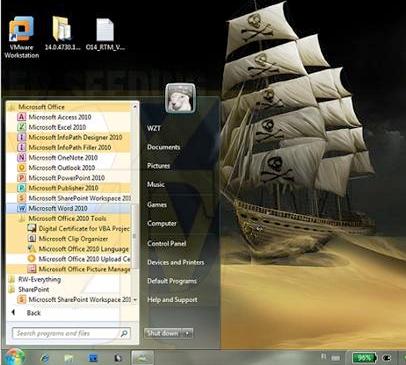Screen dimensions: 406x365
Task: Open Computer from the Start menu
Action: pyautogui.click(x=162, y=223)
